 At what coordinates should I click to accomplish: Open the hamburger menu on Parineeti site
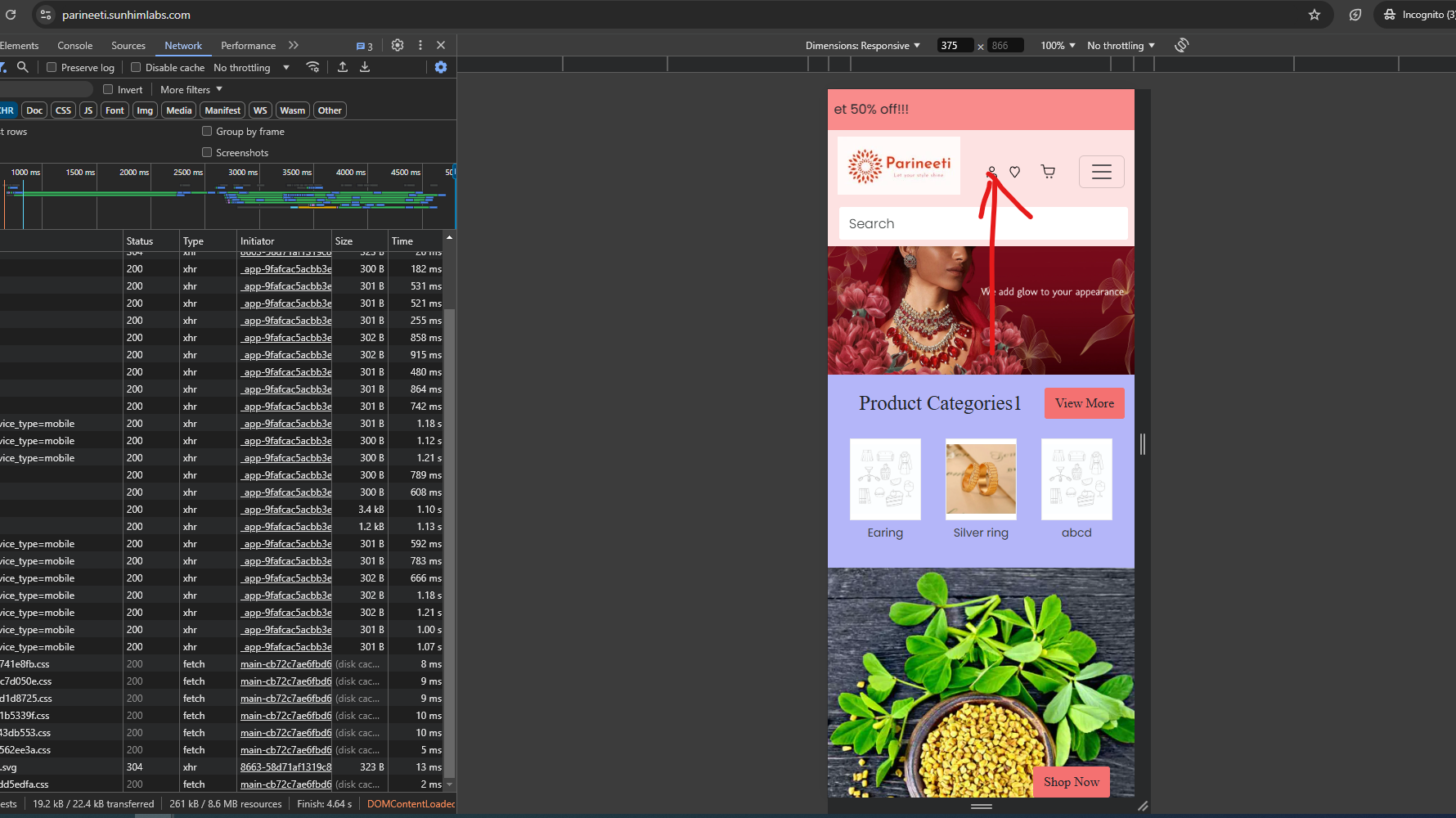click(1102, 172)
